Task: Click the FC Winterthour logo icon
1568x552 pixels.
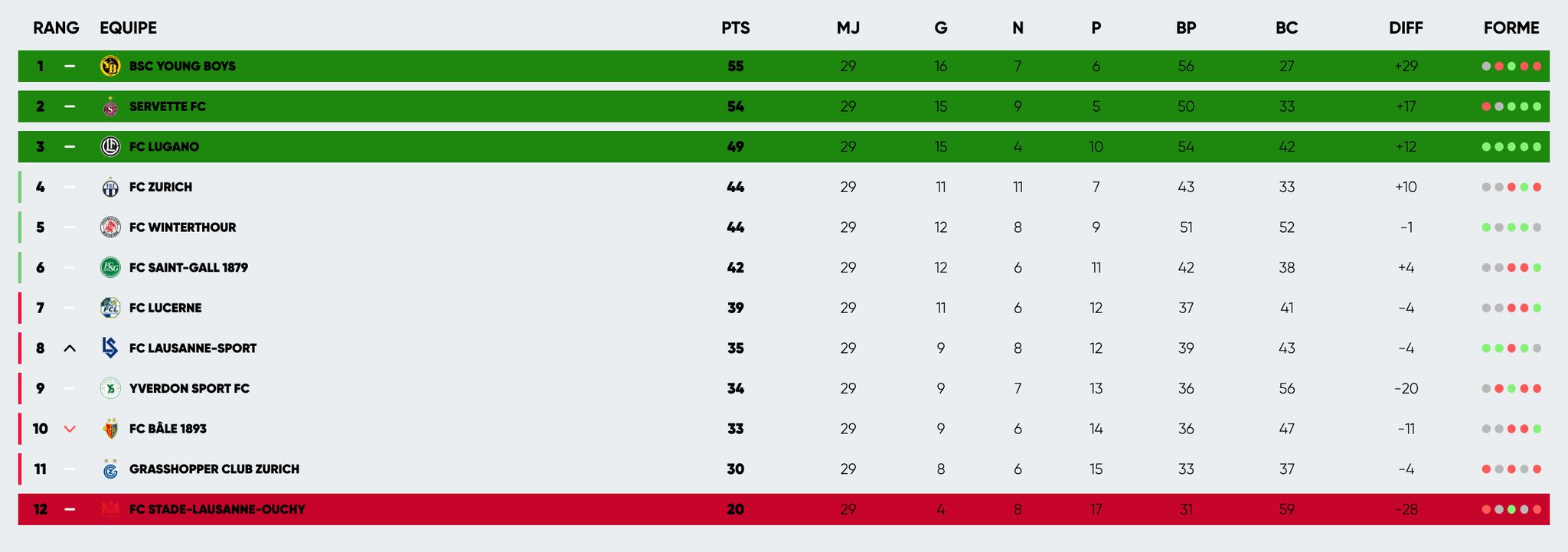Action: pos(110,227)
